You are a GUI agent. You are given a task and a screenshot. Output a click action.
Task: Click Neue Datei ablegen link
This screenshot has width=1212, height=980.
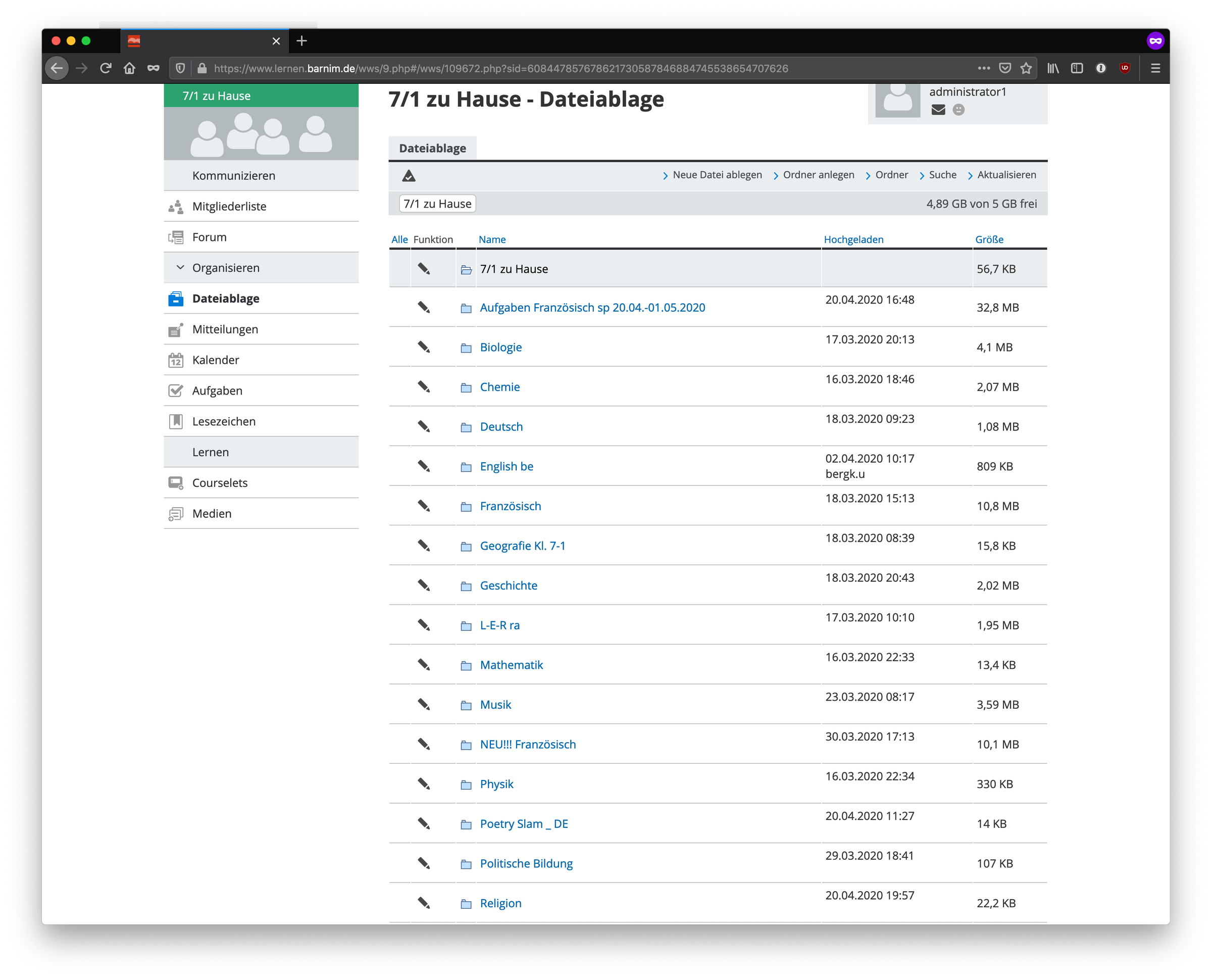(717, 175)
